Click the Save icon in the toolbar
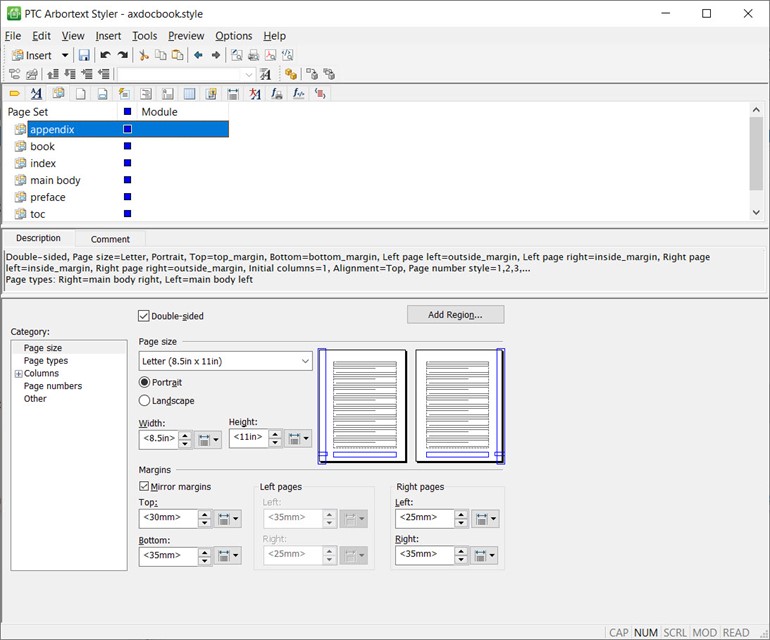Image resolution: width=770 pixels, height=640 pixels. point(84,55)
